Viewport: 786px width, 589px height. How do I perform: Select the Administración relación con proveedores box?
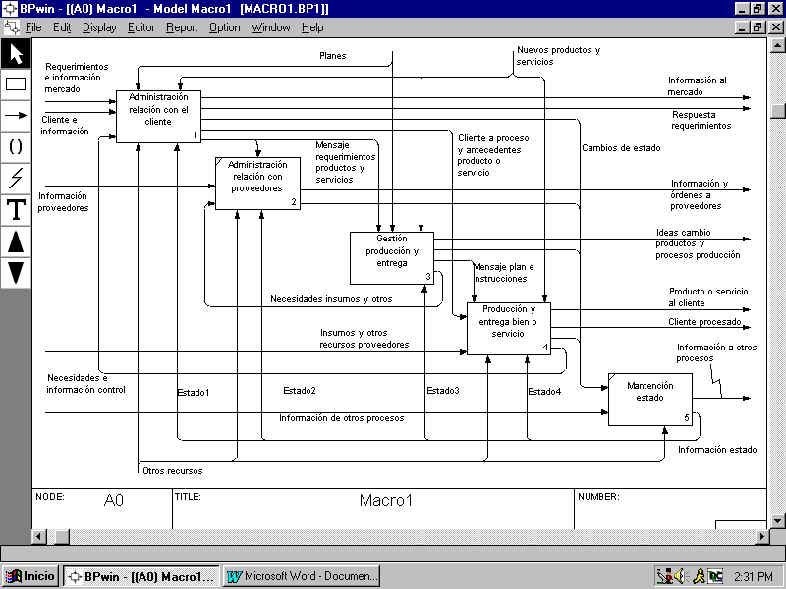point(258,183)
